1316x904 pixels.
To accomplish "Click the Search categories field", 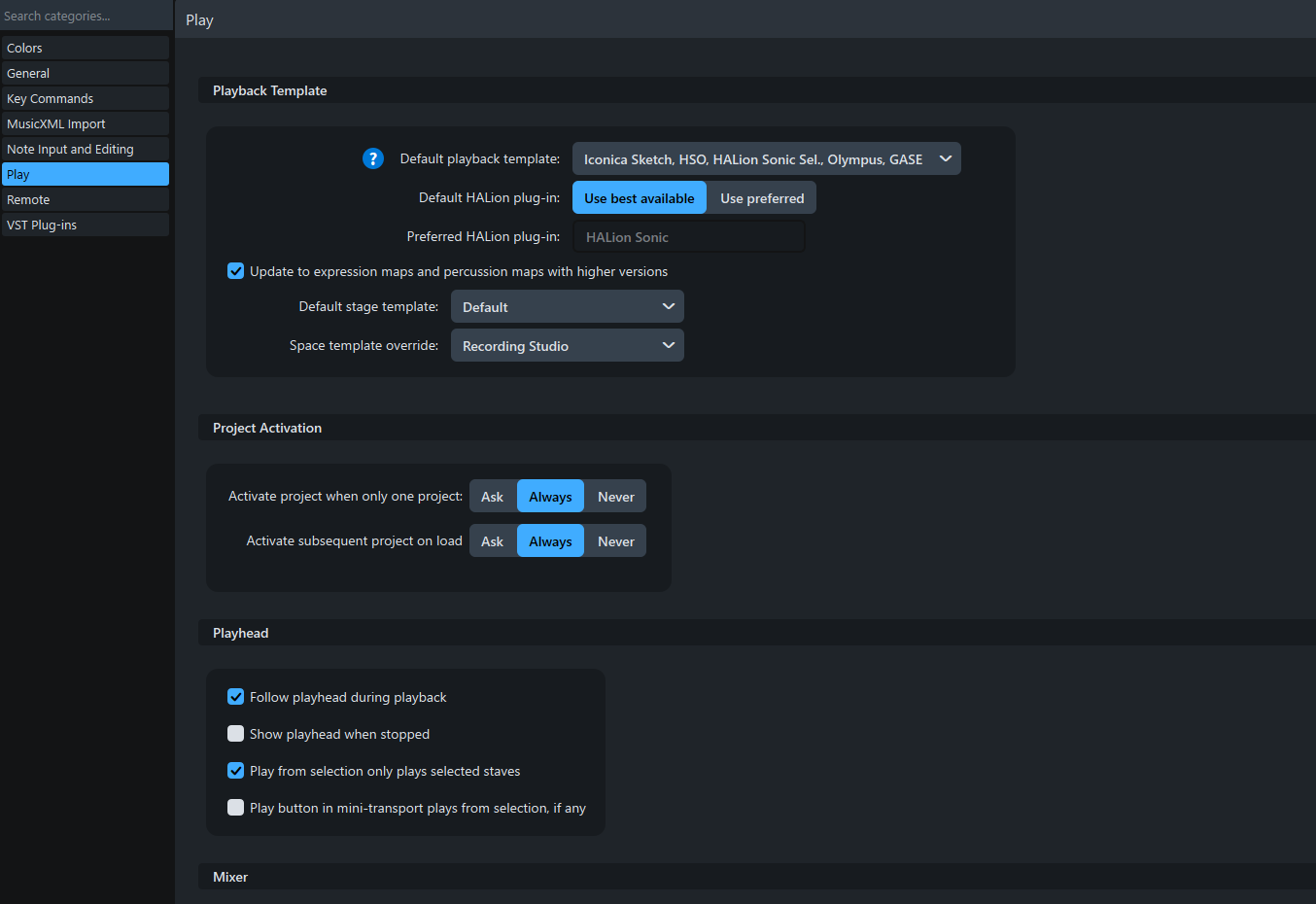I will coord(86,16).
